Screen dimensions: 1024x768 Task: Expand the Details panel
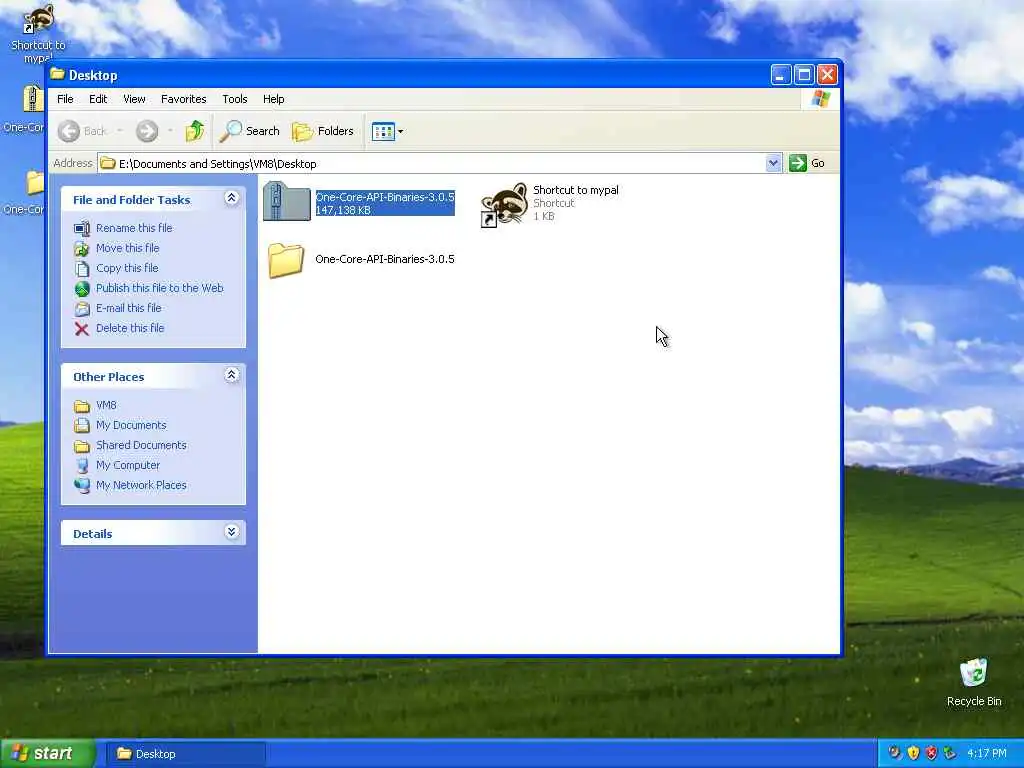[x=231, y=532]
